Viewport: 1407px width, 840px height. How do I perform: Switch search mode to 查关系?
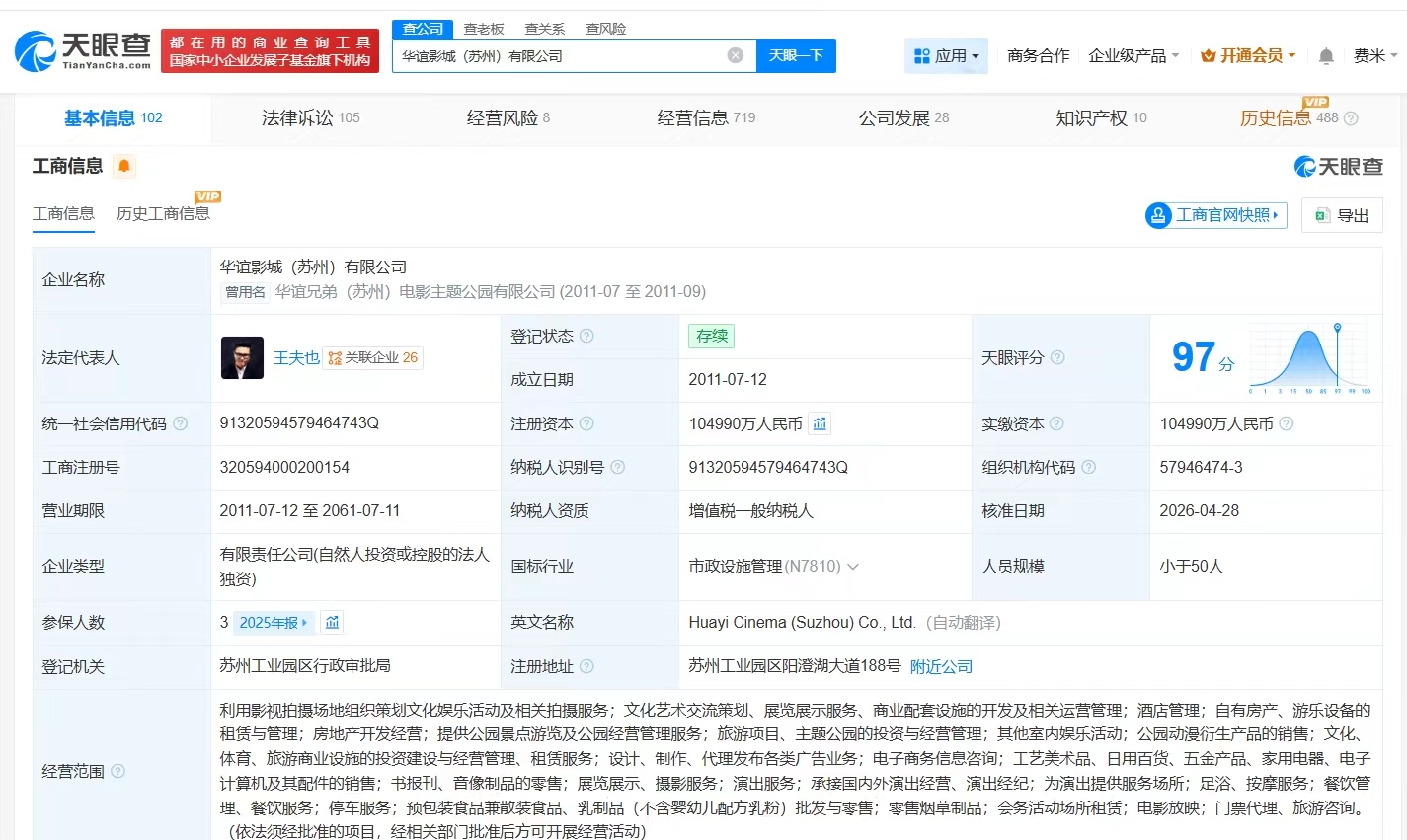tap(545, 29)
